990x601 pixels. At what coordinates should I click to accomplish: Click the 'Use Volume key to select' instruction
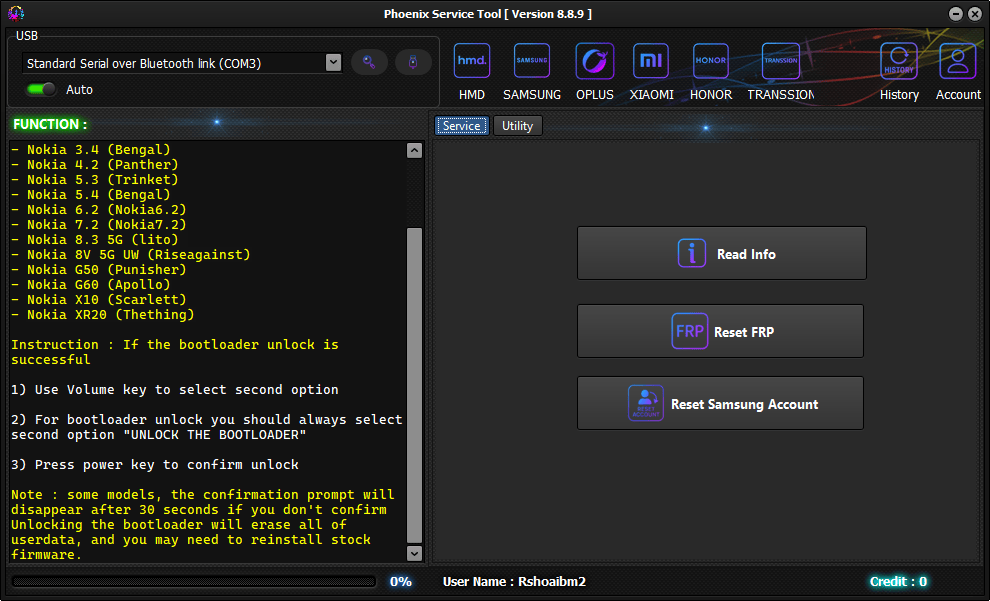[x=174, y=390]
